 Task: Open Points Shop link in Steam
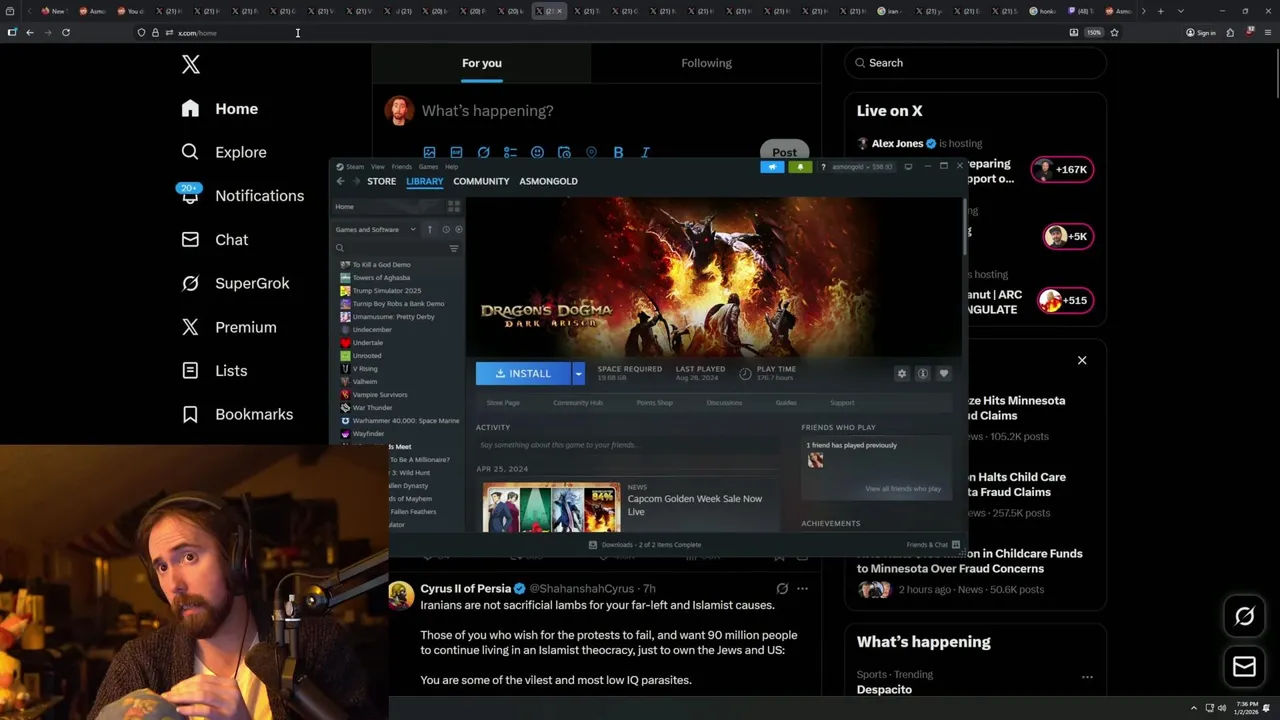[655, 402]
